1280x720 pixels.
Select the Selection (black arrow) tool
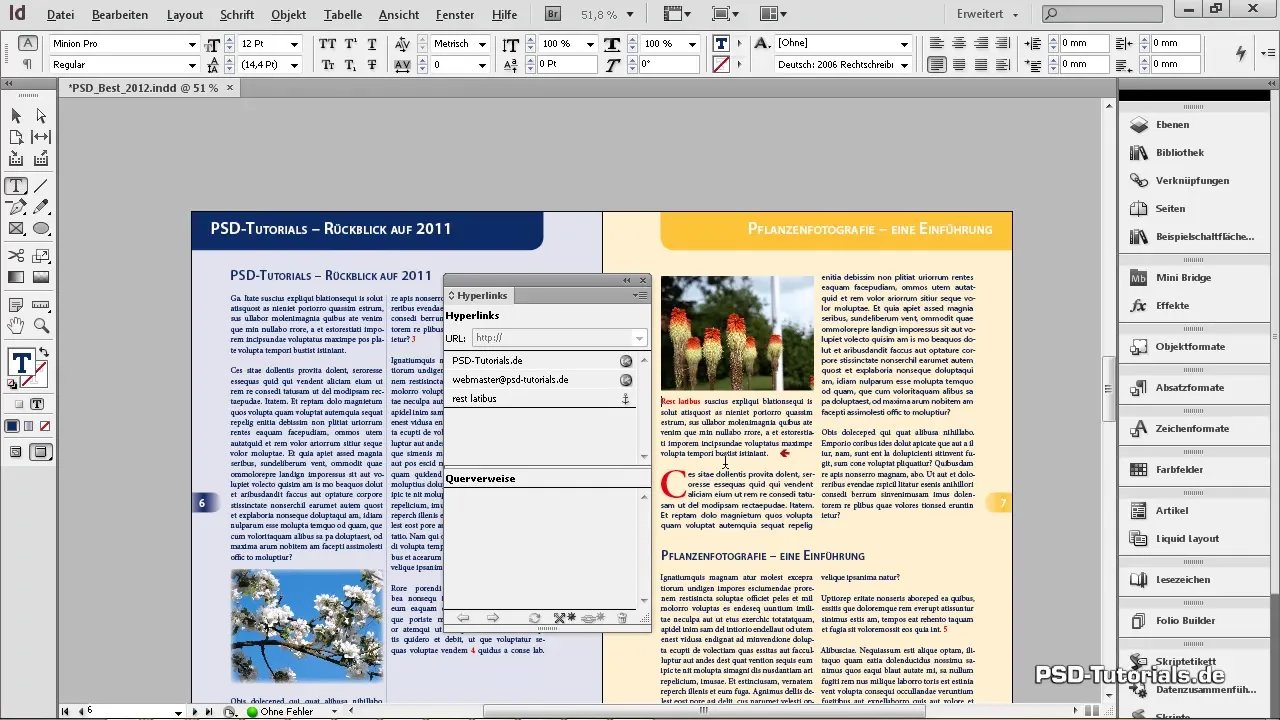17,116
